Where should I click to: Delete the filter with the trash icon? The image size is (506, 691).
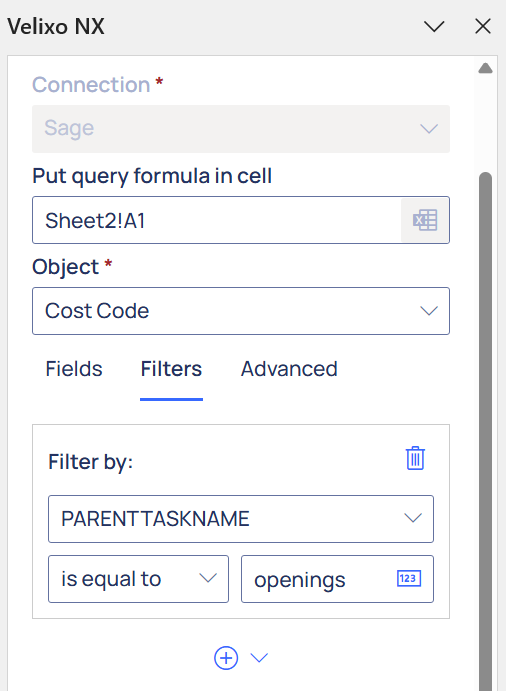coord(415,458)
